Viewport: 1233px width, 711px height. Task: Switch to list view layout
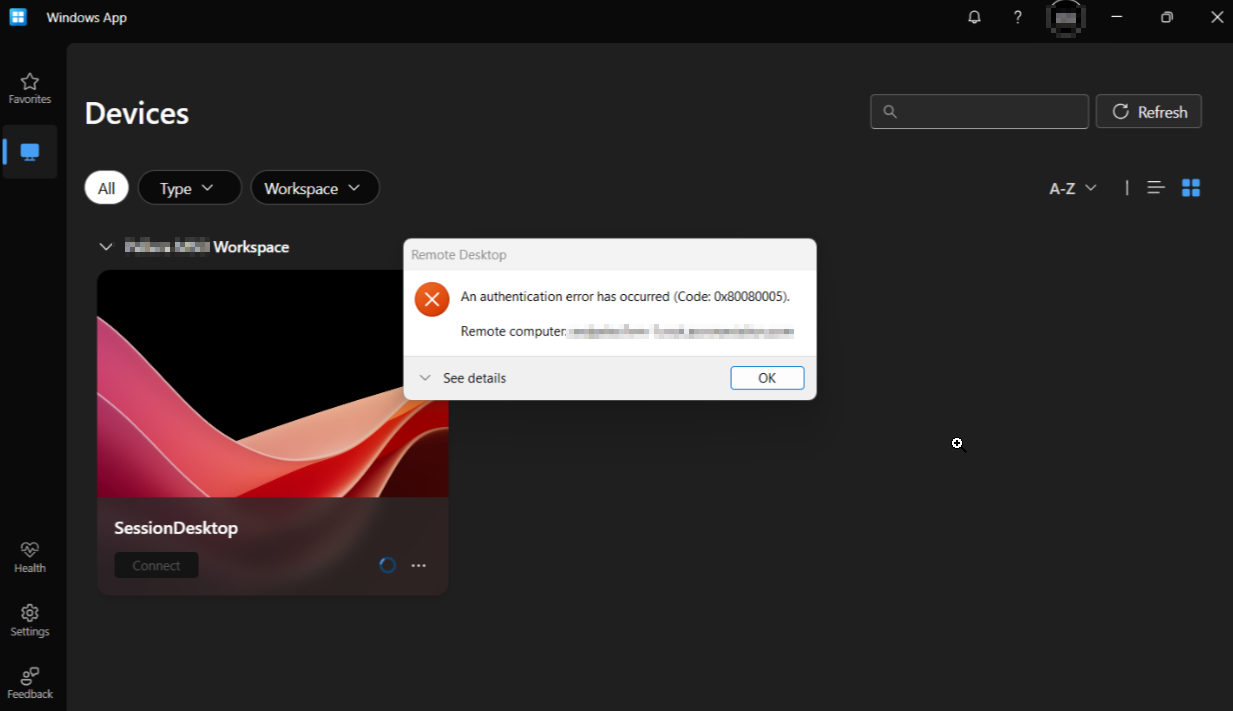pos(1156,187)
